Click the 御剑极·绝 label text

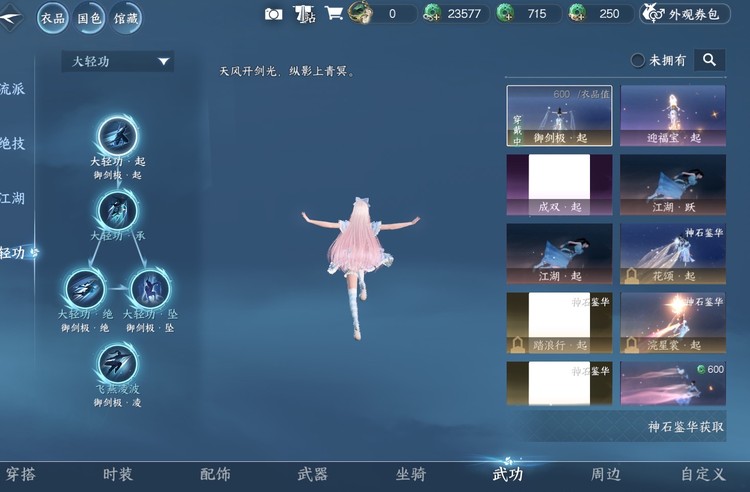click(85, 328)
